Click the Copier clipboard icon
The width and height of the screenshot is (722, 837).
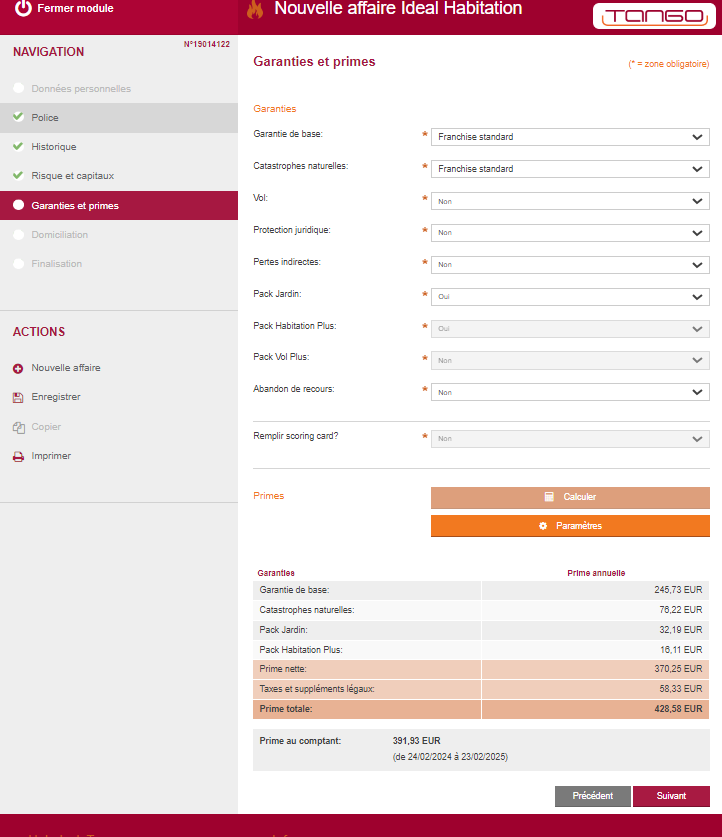point(19,427)
